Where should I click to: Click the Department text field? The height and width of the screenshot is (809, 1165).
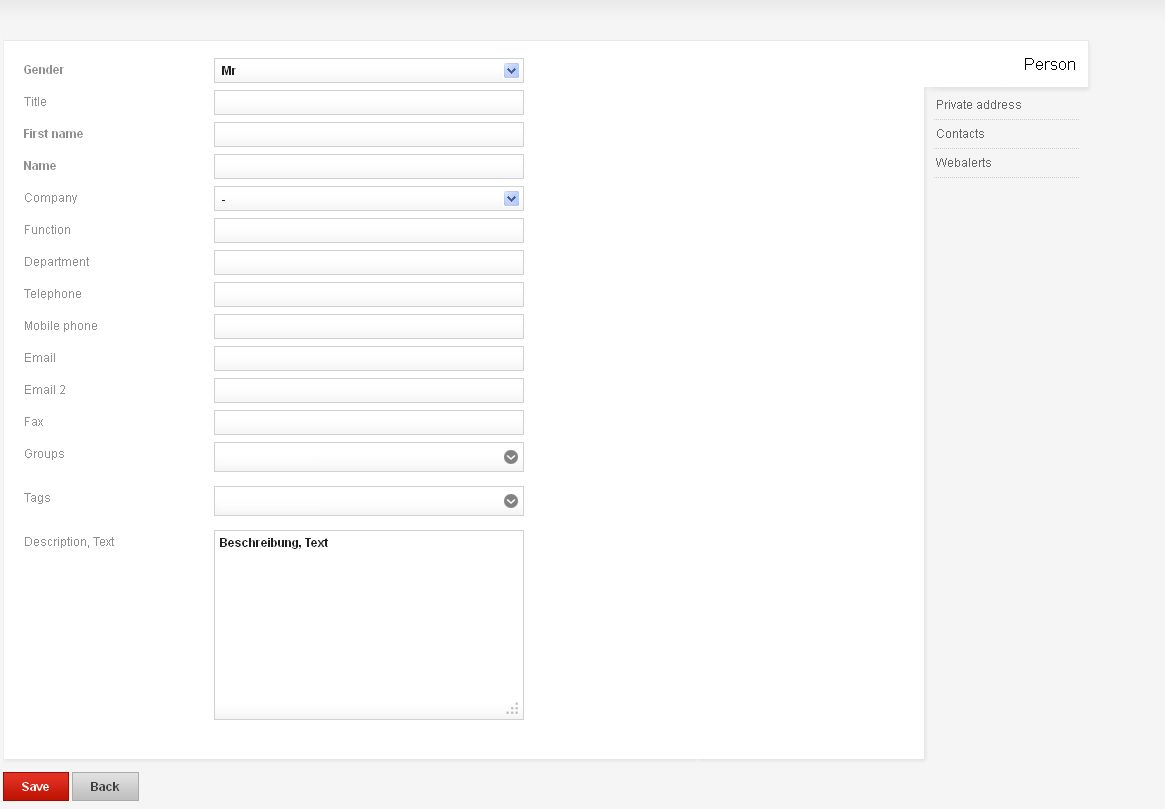pos(368,262)
